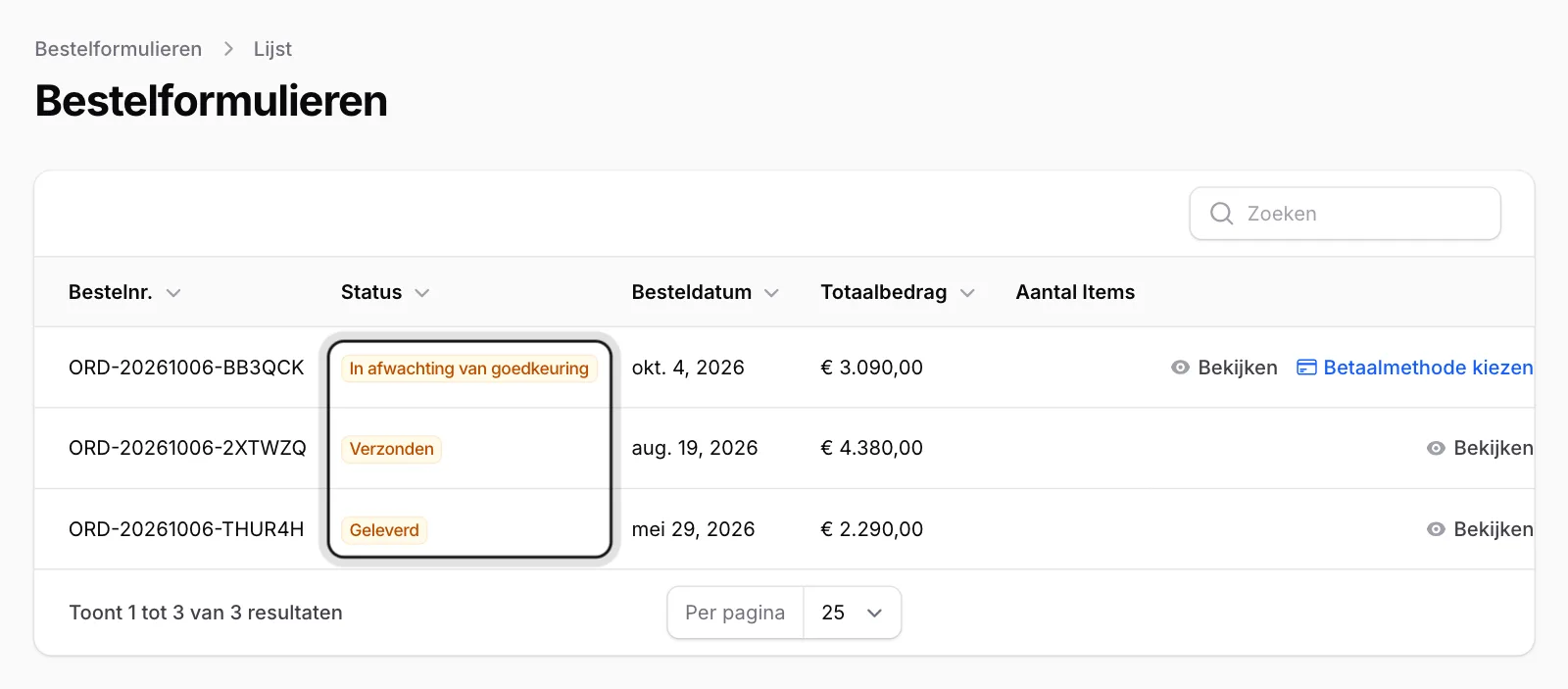Click the Geleverd status badge

(x=384, y=530)
